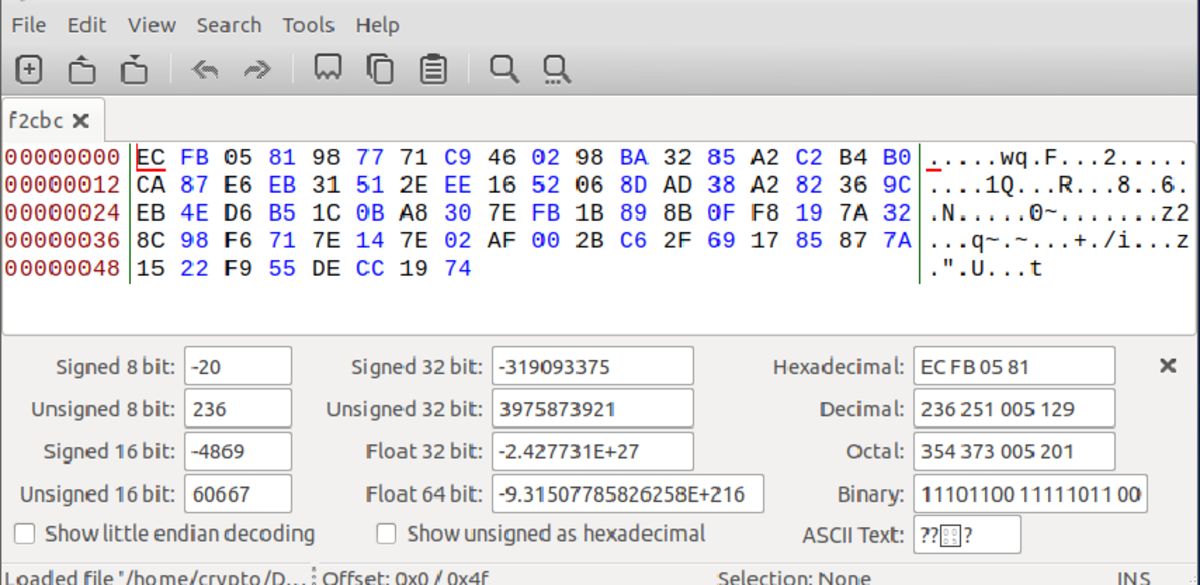Image resolution: width=1200 pixels, height=585 pixels.
Task: Click the Selection: None status entry
Action: (794, 577)
